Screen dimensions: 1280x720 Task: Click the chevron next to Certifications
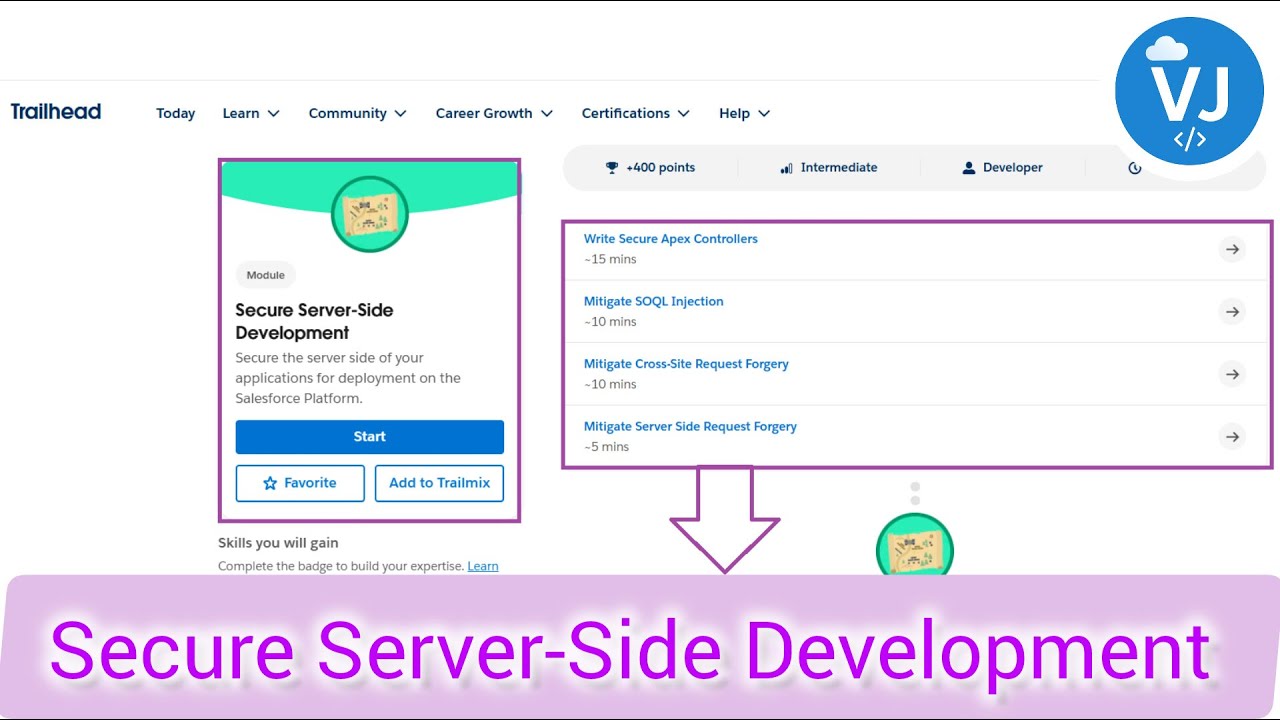tap(684, 114)
